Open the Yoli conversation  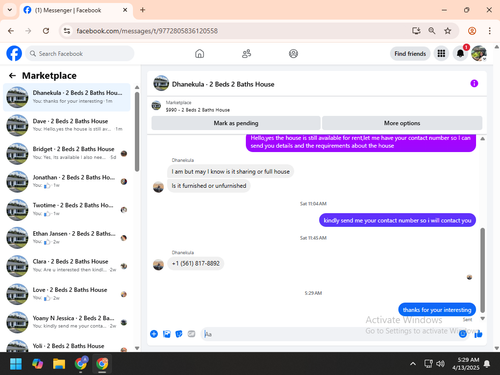[67, 345]
